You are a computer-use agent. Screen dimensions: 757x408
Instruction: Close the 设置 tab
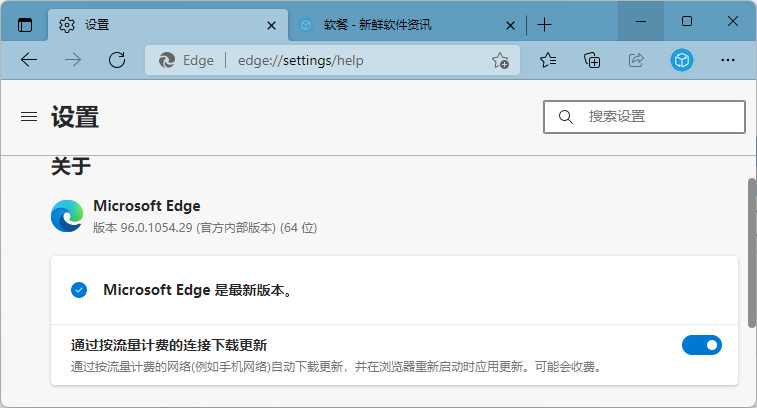pyautogui.click(x=271, y=25)
